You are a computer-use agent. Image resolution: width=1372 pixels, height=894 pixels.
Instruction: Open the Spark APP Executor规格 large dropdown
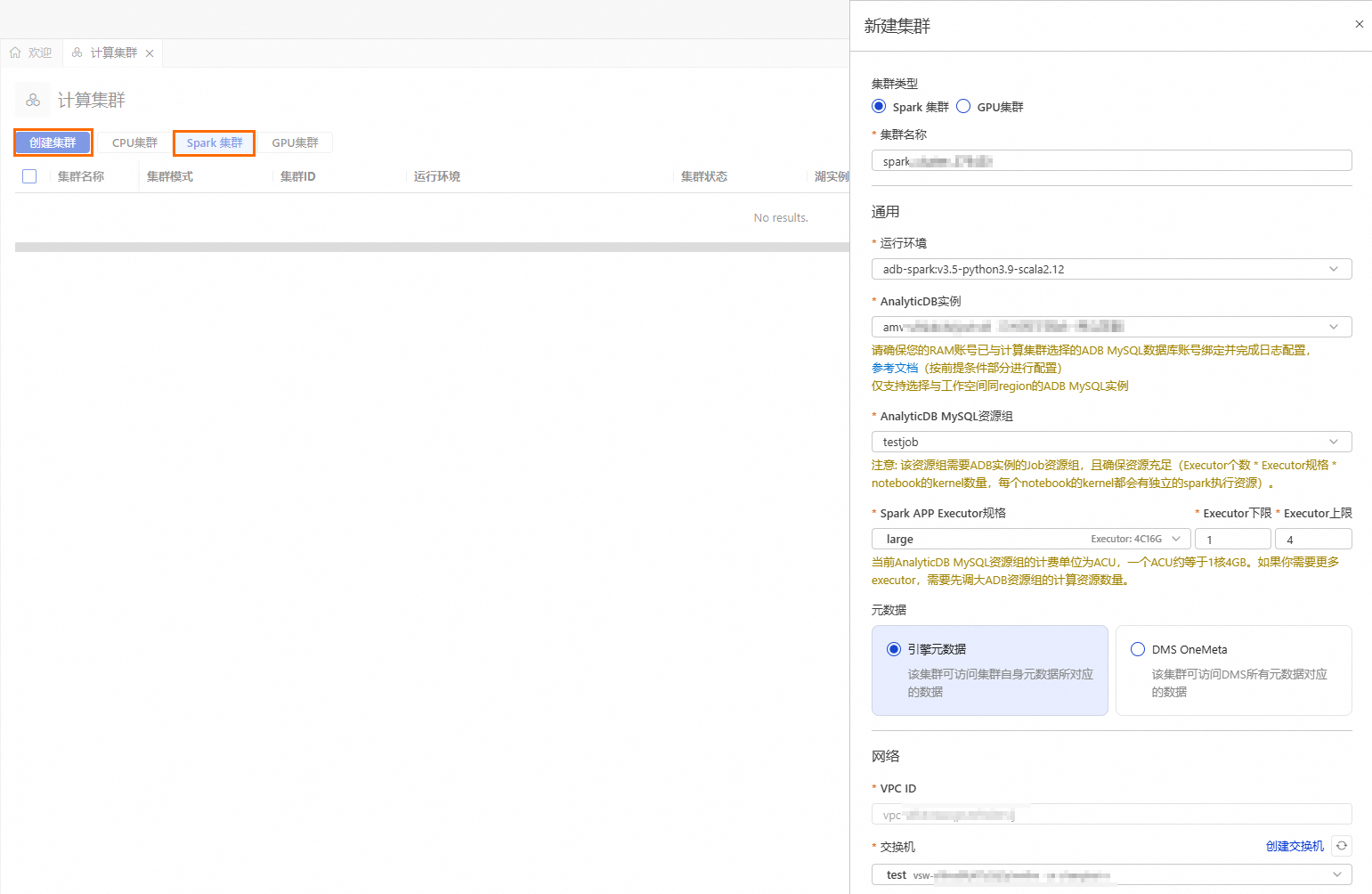pyautogui.click(x=1031, y=539)
